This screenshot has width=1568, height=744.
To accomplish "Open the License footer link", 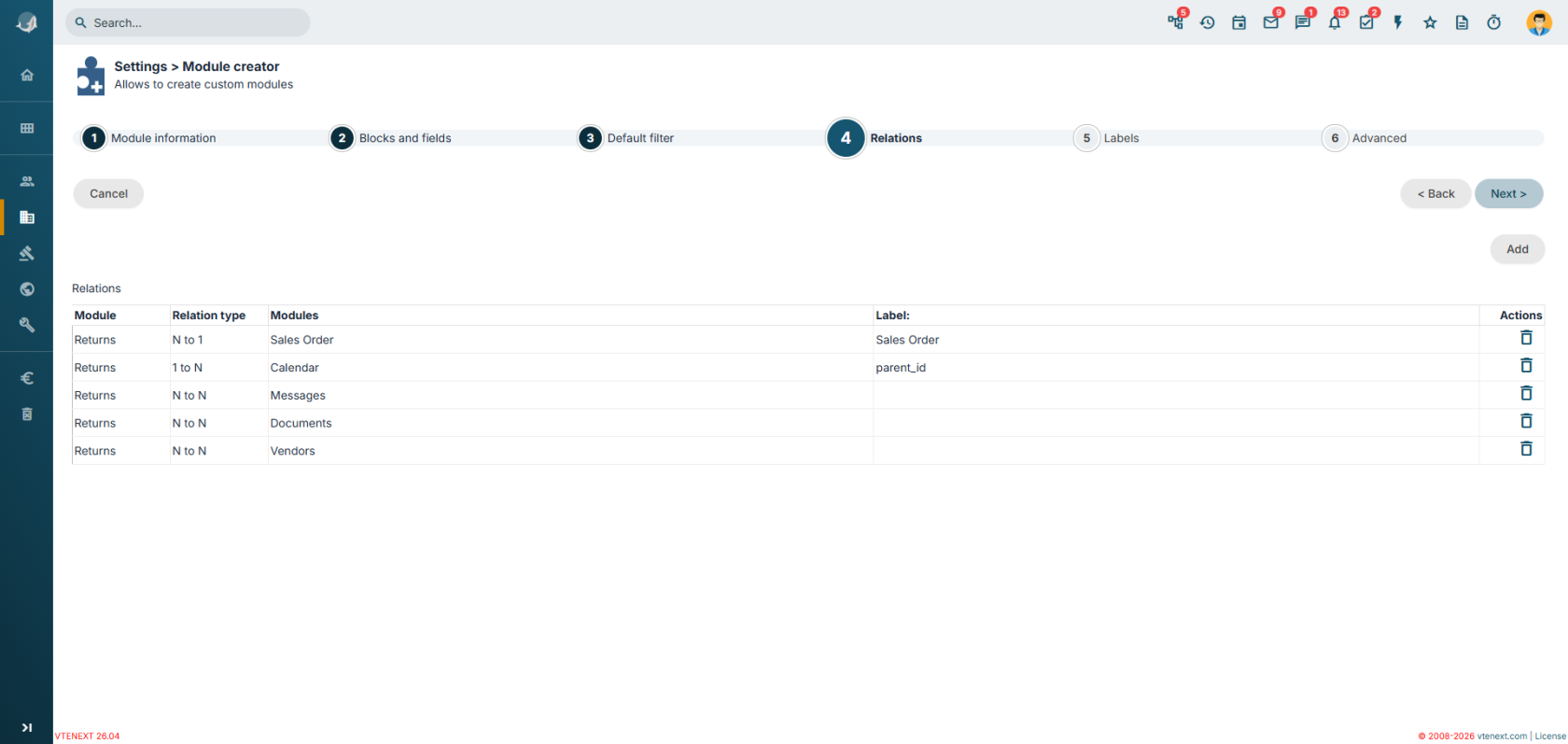I will tap(1550, 736).
